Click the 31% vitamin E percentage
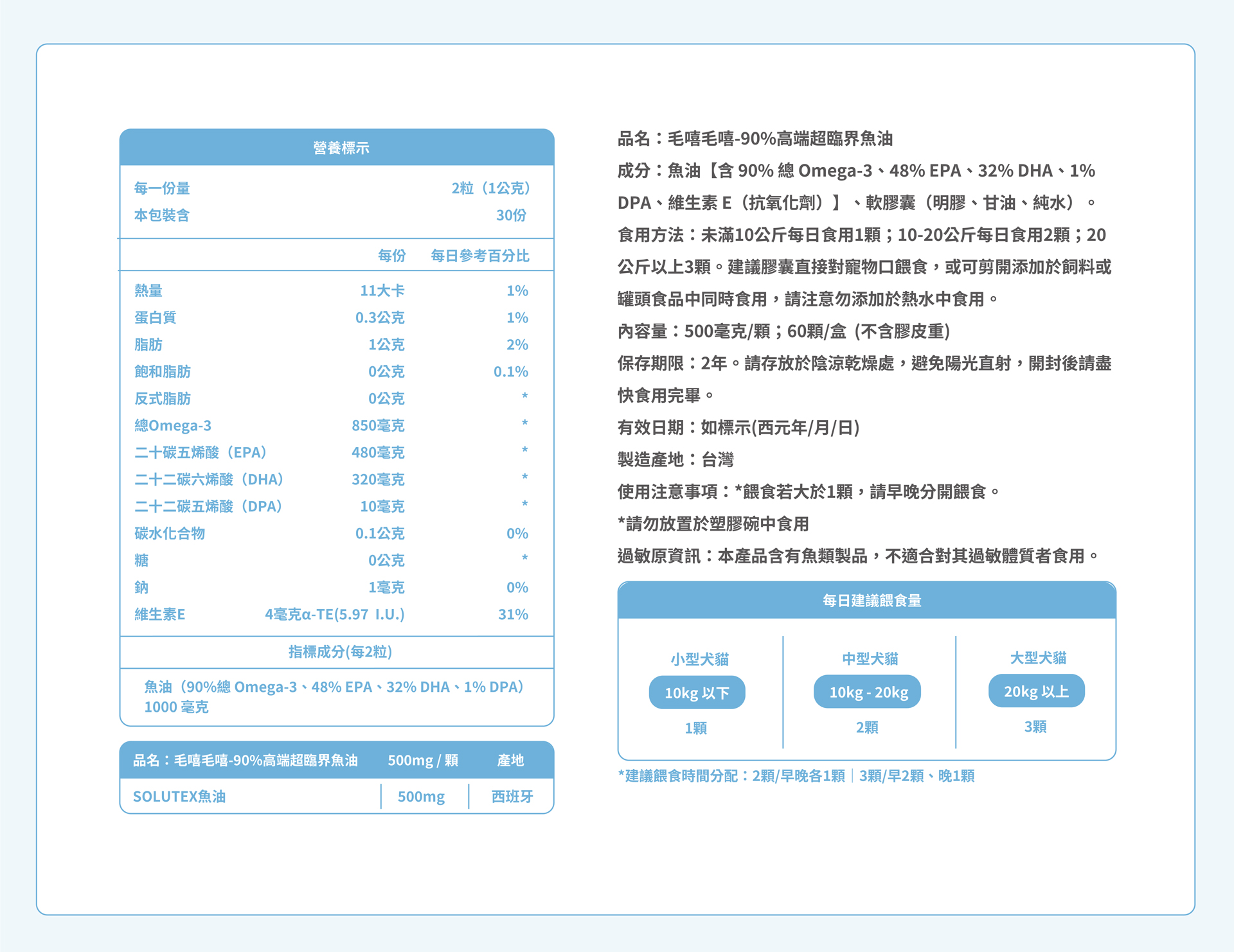Viewport: 1234px width, 952px height. (513, 614)
